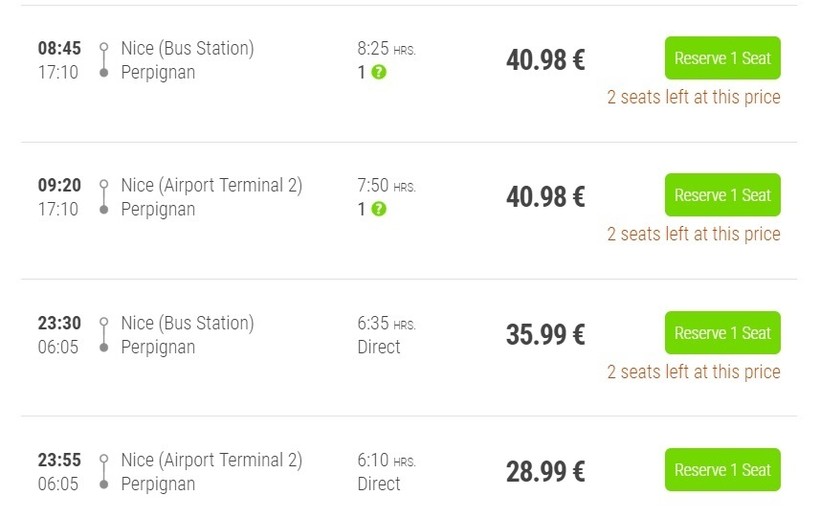Click the 35.99 € price
The image size is (820, 518).
[545, 334]
